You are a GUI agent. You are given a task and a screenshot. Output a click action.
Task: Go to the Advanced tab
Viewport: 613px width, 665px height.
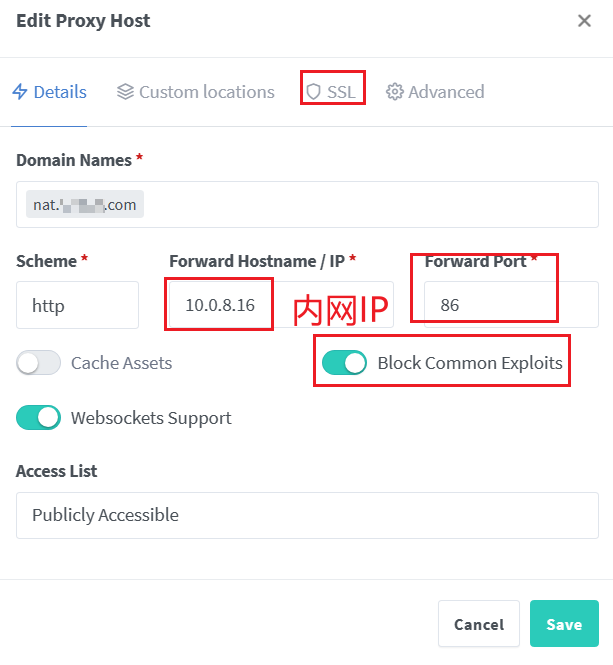click(446, 92)
